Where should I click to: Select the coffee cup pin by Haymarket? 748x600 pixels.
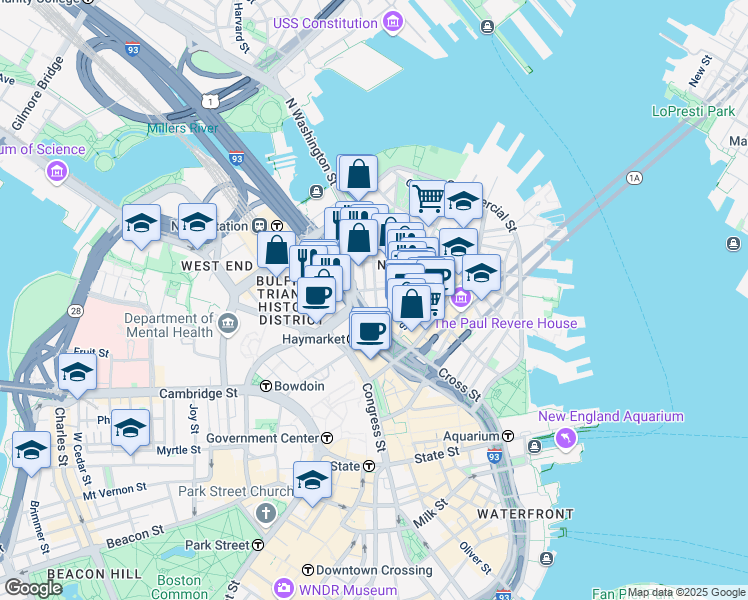click(371, 335)
